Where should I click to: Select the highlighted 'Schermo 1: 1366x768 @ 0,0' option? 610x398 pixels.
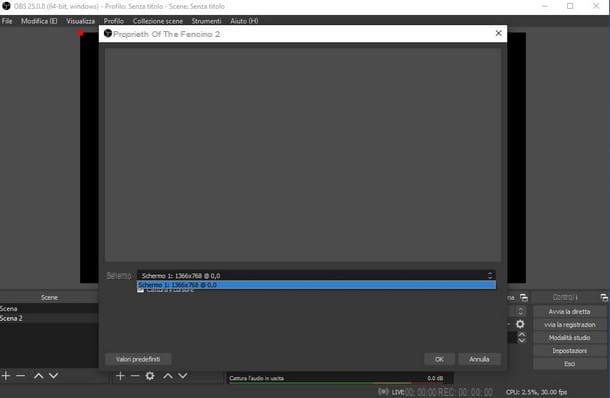(x=316, y=285)
